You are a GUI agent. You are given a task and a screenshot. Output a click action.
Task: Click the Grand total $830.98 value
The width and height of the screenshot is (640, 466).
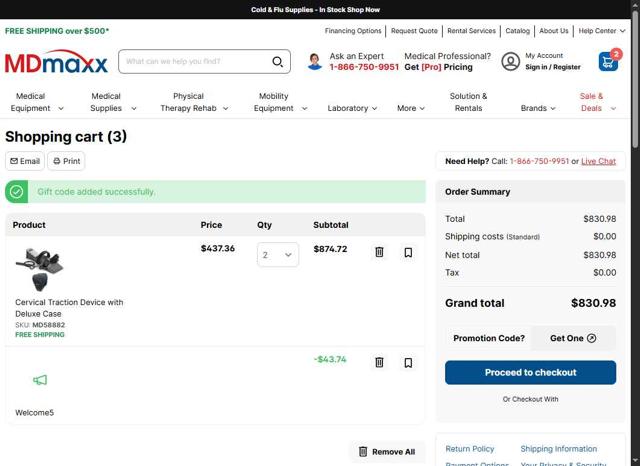(x=593, y=303)
